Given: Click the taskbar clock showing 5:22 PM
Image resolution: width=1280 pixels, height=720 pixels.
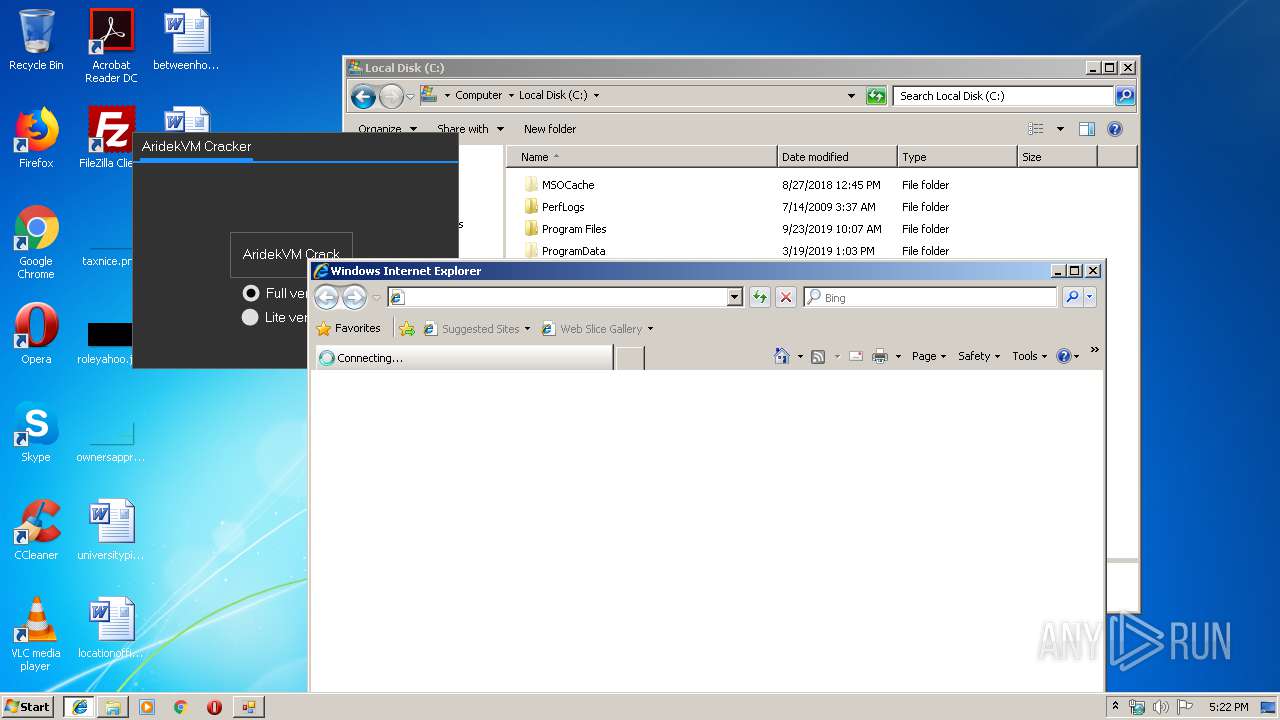Looking at the screenshot, I should 1228,707.
